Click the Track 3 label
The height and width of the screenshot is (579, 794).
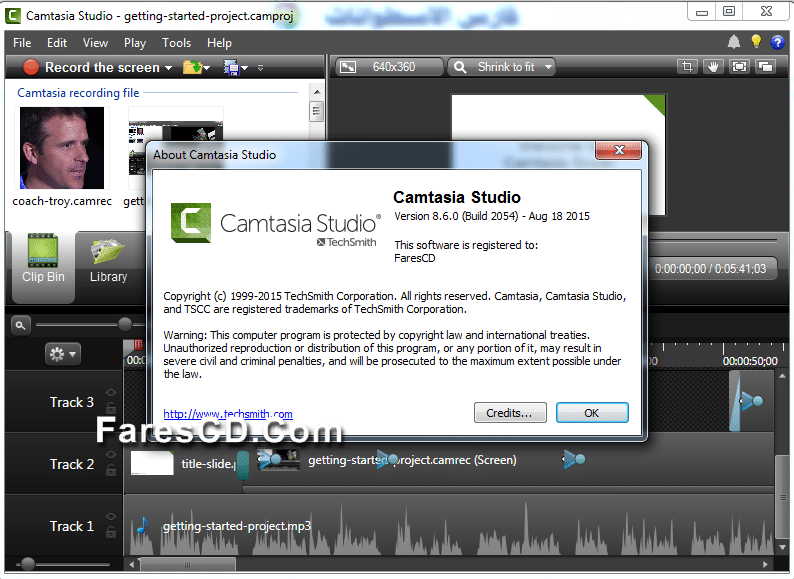click(x=71, y=402)
